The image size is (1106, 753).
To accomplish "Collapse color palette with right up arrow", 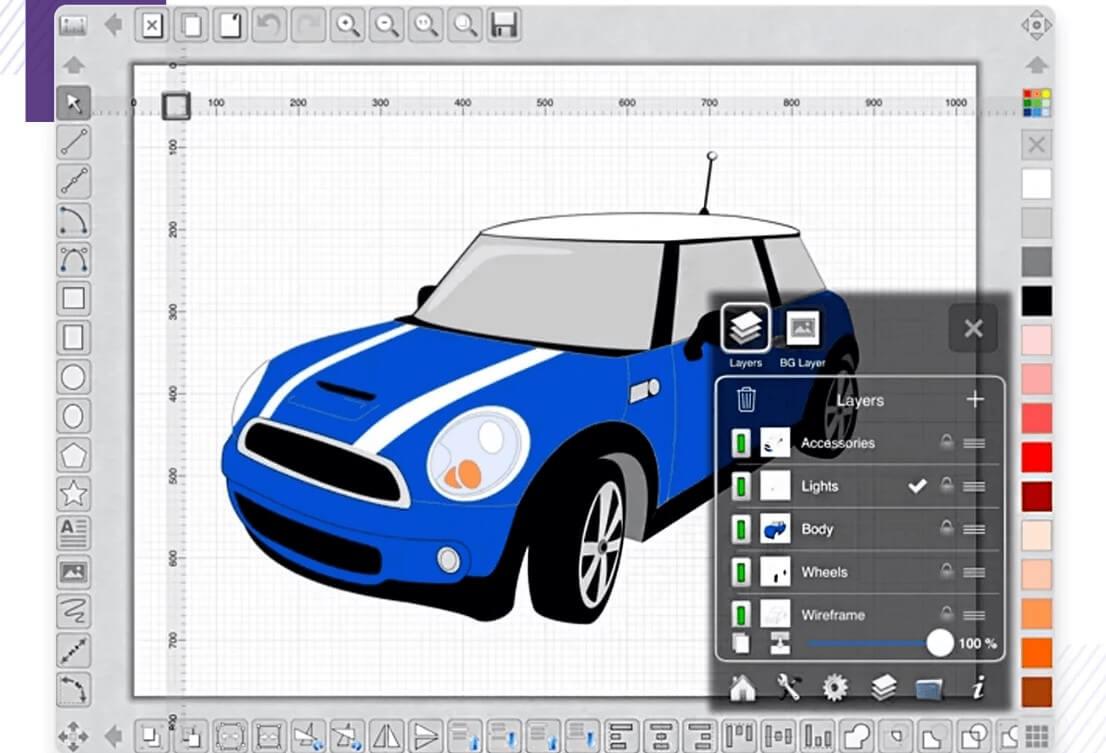I will 1036,66.
